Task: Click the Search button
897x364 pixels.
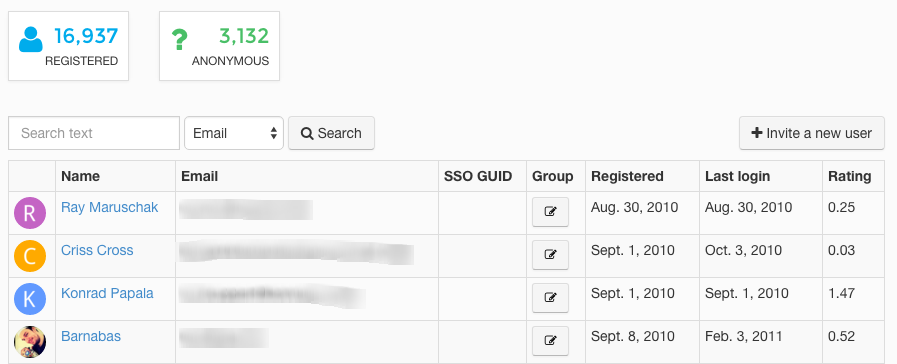Action: tap(331, 133)
